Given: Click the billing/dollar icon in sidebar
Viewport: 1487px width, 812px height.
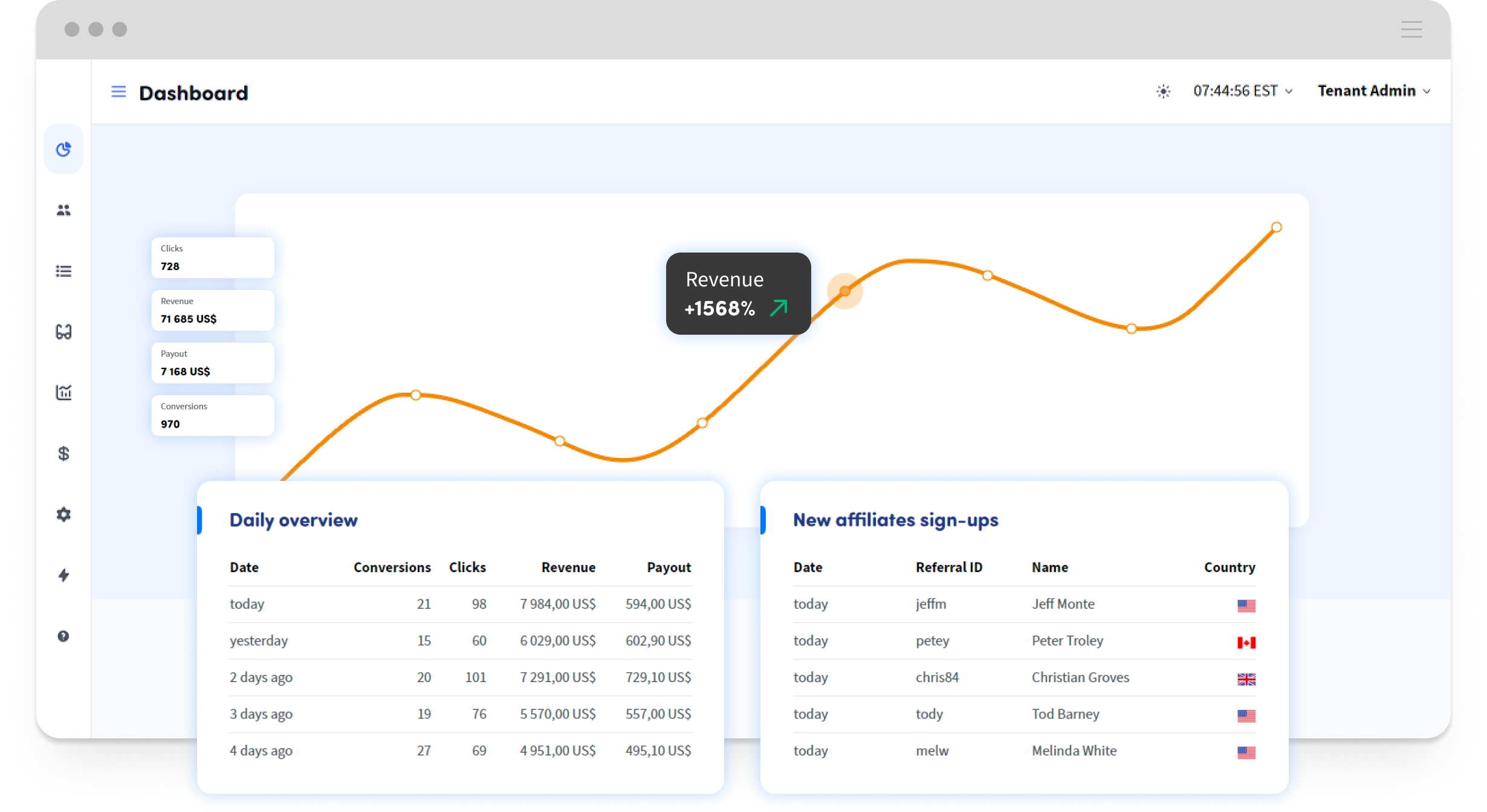Looking at the screenshot, I should [62, 453].
